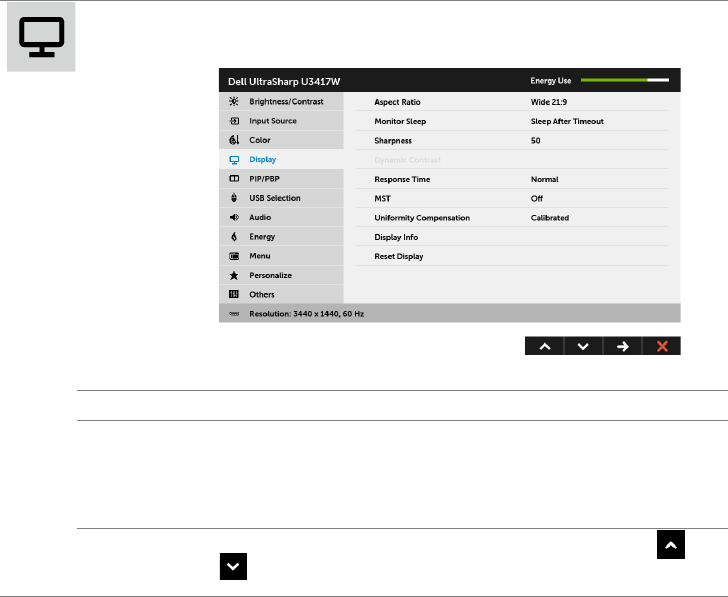Click the PIP/PBP icon
This screenshot has width=728, height=597.
(x=234, y=179)
